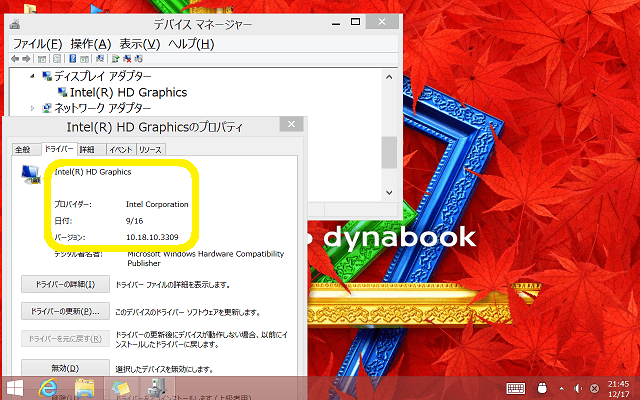Click the Device Manager vertical scrollbar thumb
640x400 pixels.
(x=389, y=153)
